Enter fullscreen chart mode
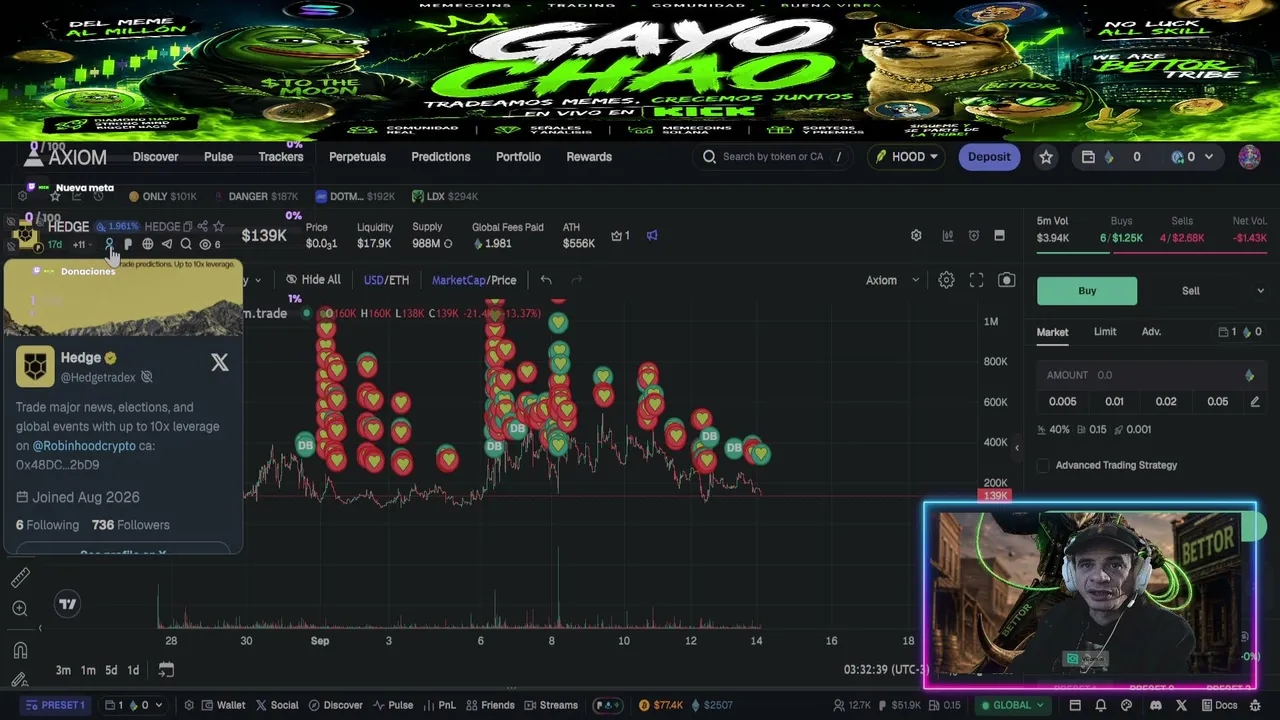This screenshot has width=1280, height=720. pos(976,280)
